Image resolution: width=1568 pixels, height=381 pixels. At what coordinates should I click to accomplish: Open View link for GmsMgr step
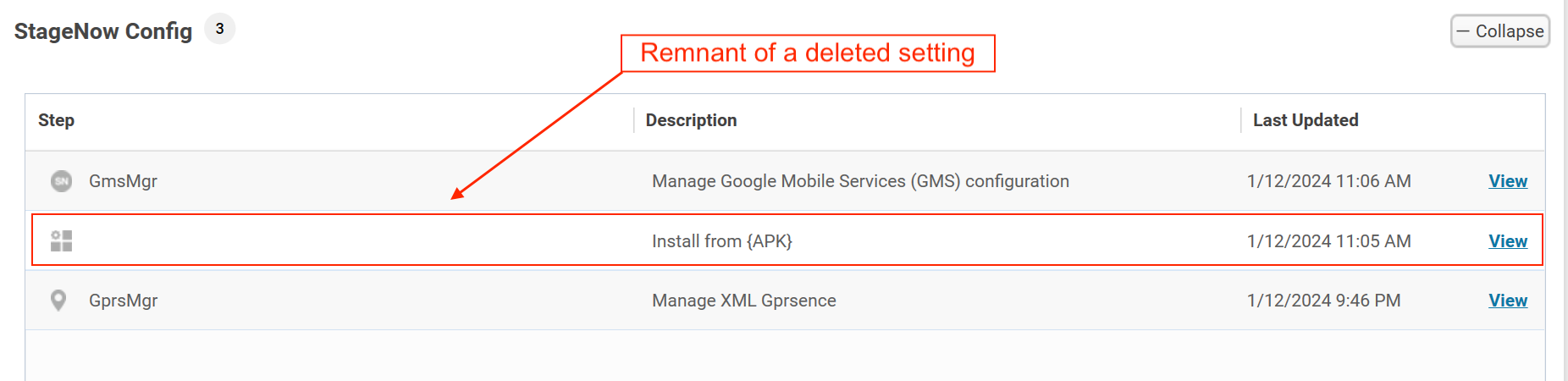[x=1507, y=181]
